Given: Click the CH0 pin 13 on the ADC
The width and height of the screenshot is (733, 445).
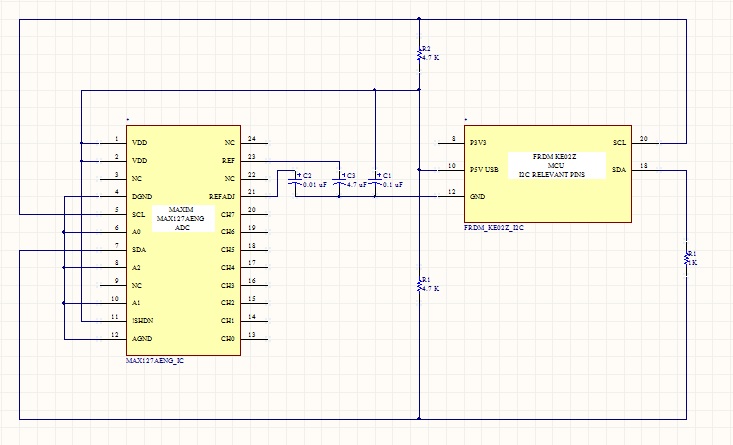Looking at the screenshot, I should coord(228,339).
